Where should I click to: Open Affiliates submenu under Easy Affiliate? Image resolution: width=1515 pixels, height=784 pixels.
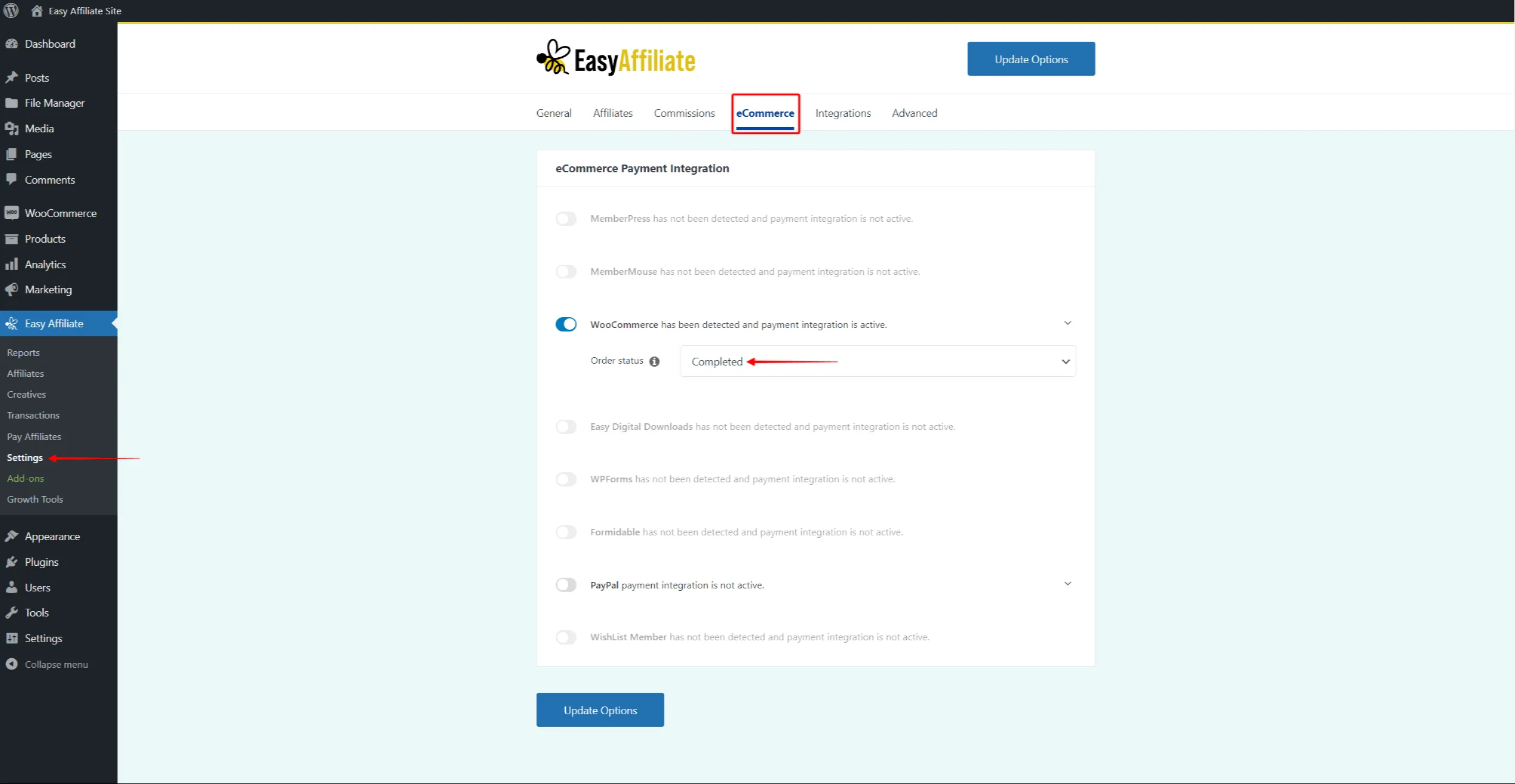[x=26, y=373]
